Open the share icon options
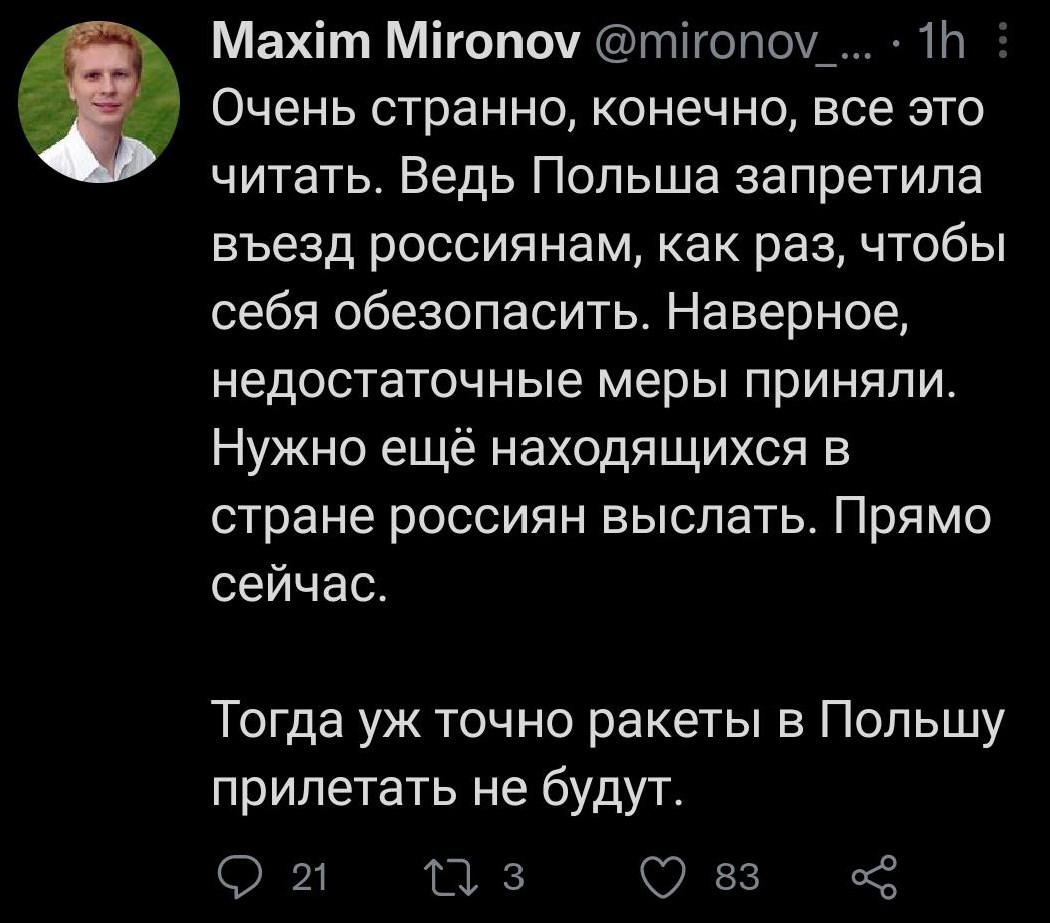The width and height of the screenshot is (1050, 923). pyautogui.click(x=864, y=878)
